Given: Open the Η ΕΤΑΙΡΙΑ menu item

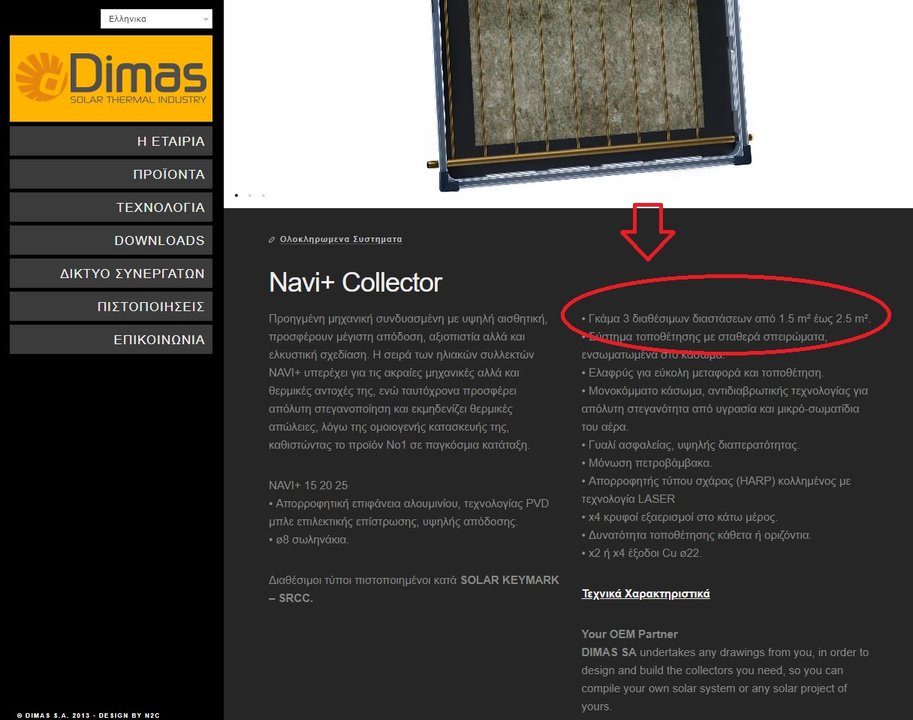Looking at the screenshot, I should coord(111,141).
